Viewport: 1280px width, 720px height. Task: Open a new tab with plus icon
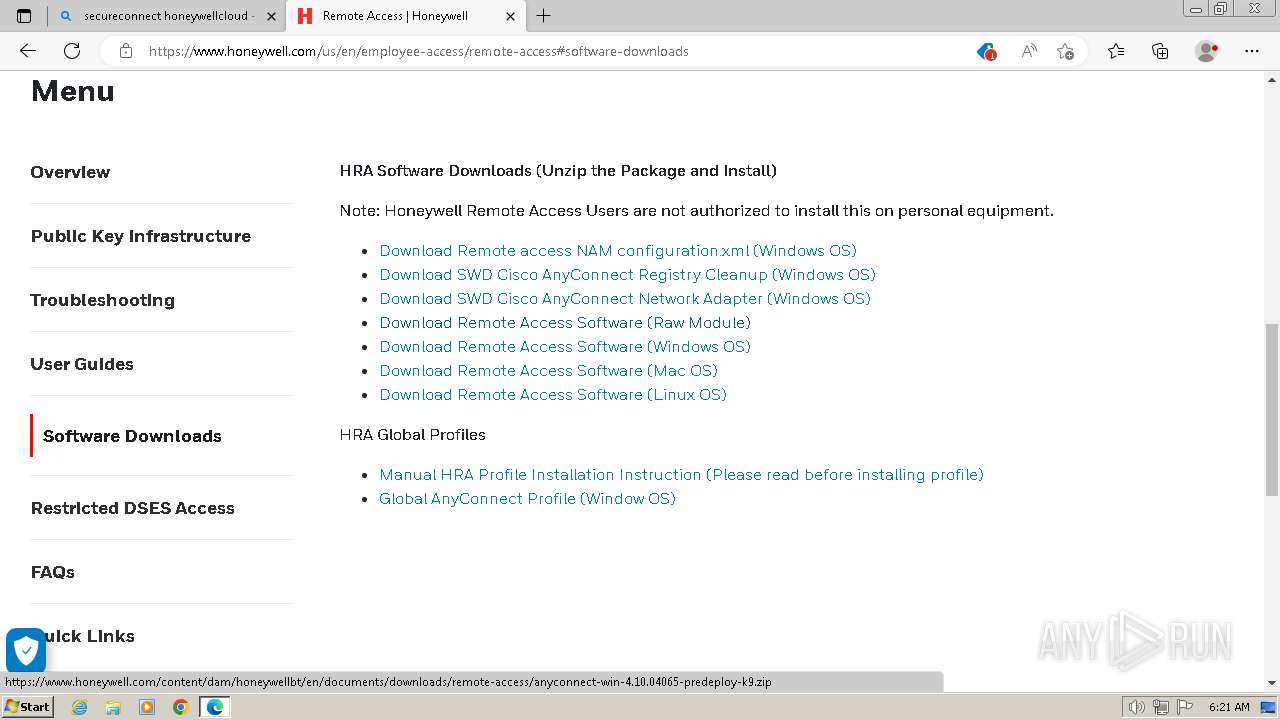click(543, 16)
